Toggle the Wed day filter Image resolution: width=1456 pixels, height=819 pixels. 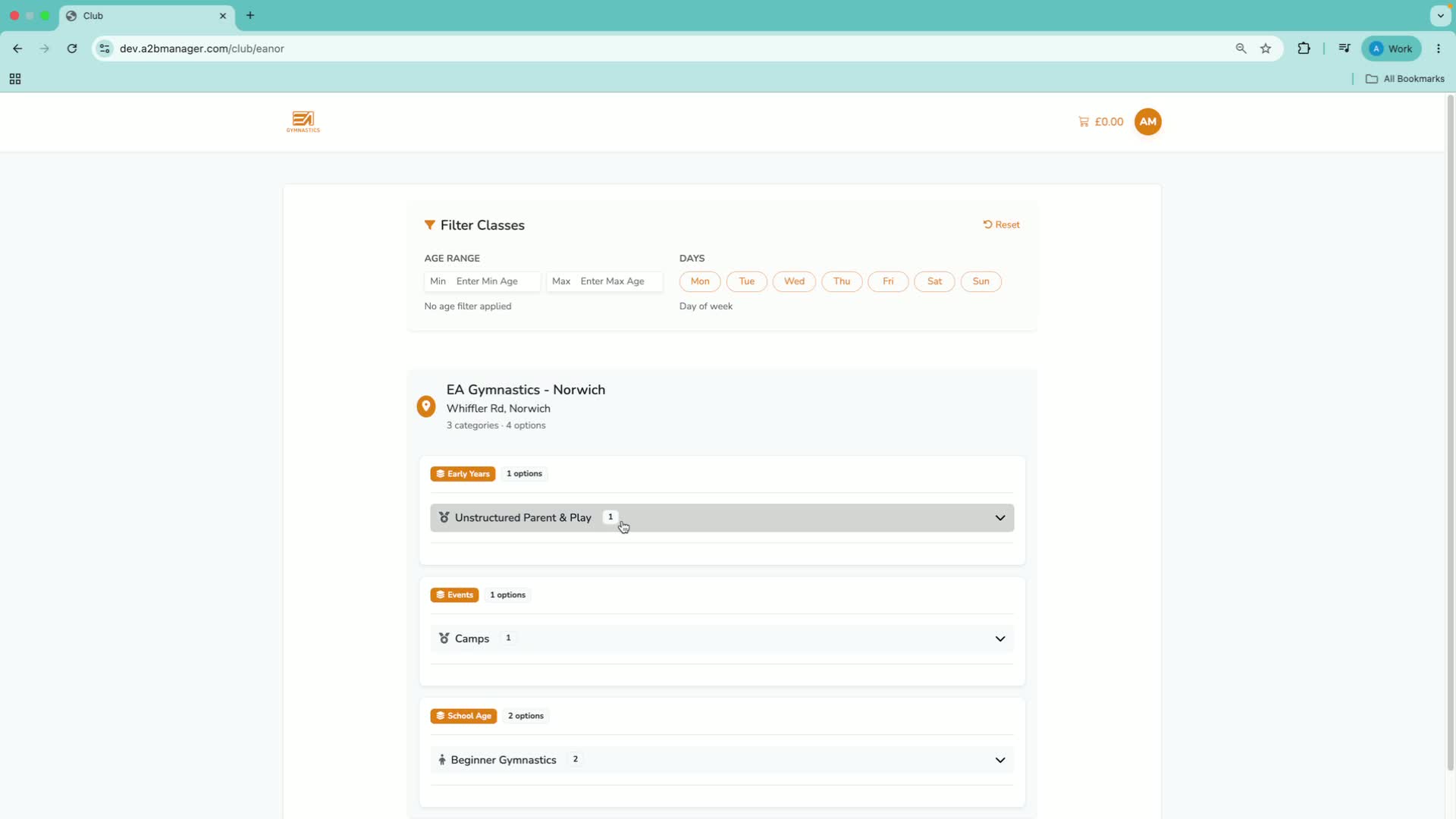[794, 281]
